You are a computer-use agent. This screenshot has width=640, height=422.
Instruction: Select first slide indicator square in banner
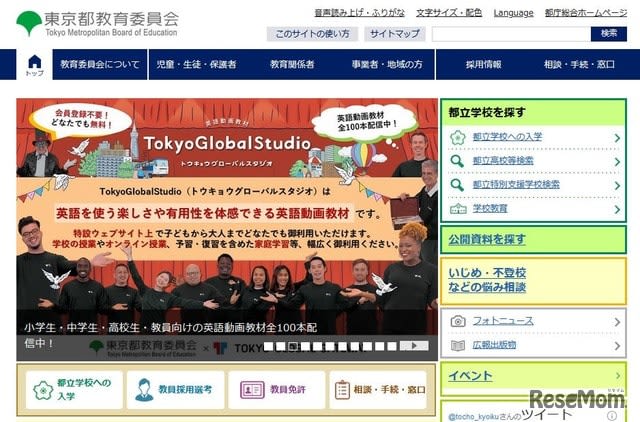[268, 346]
